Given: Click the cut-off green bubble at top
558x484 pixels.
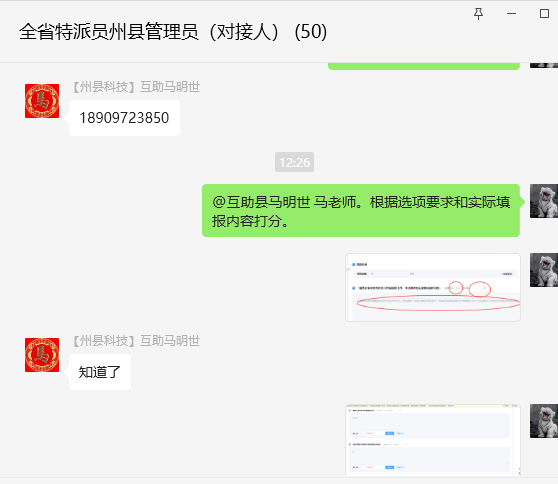Looking at the screenshot, I should (x=424, y=66).
